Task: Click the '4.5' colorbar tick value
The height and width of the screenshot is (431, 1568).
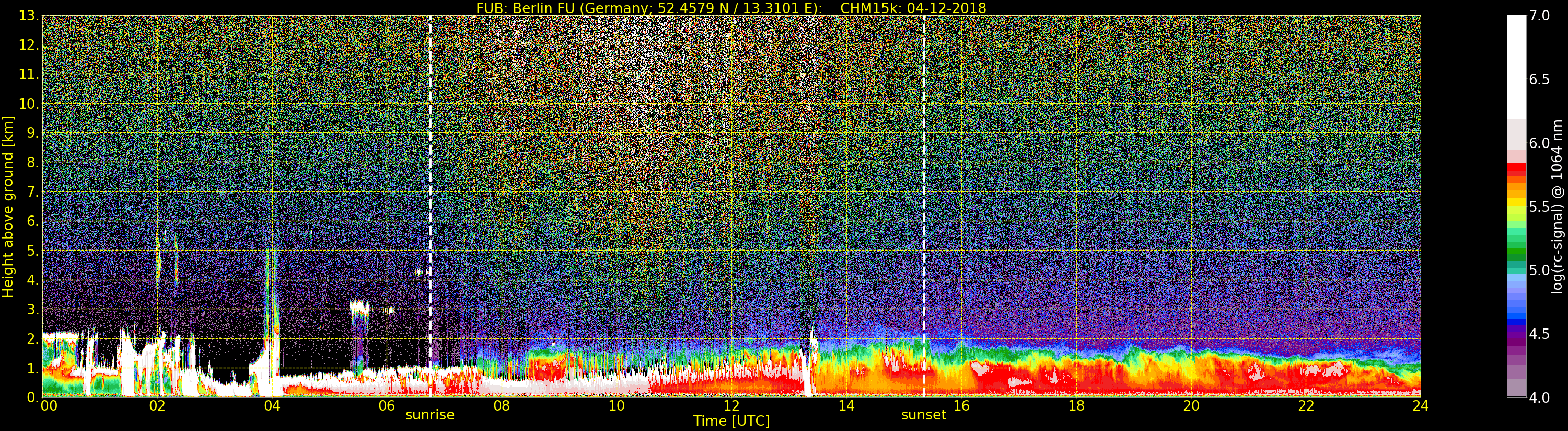Action: (x=1539, y=334)
